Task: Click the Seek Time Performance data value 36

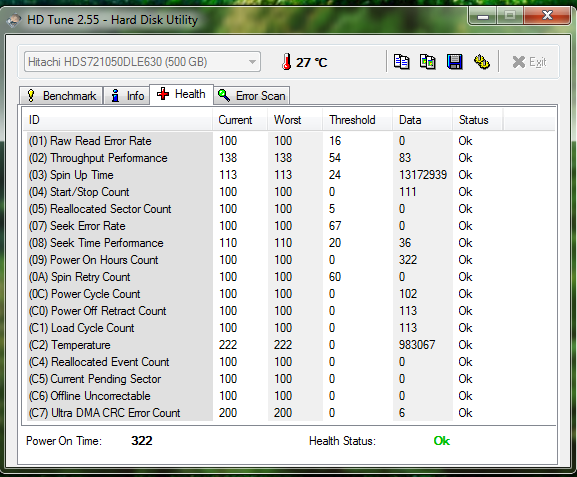Action: pos(405,243)
